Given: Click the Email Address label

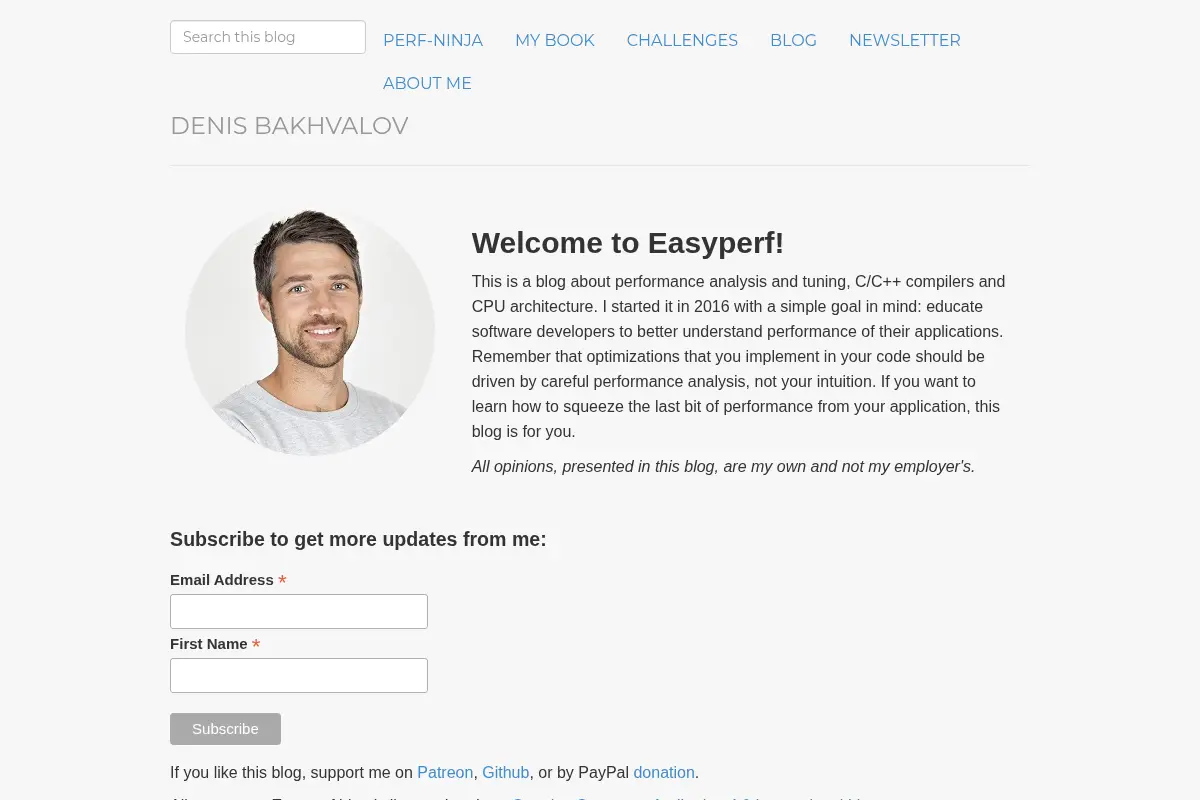Looking at the screenshot, I should (x=222, y=580).
